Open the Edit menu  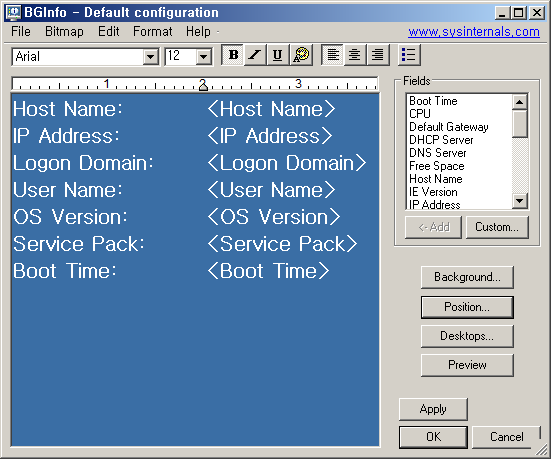109,32
